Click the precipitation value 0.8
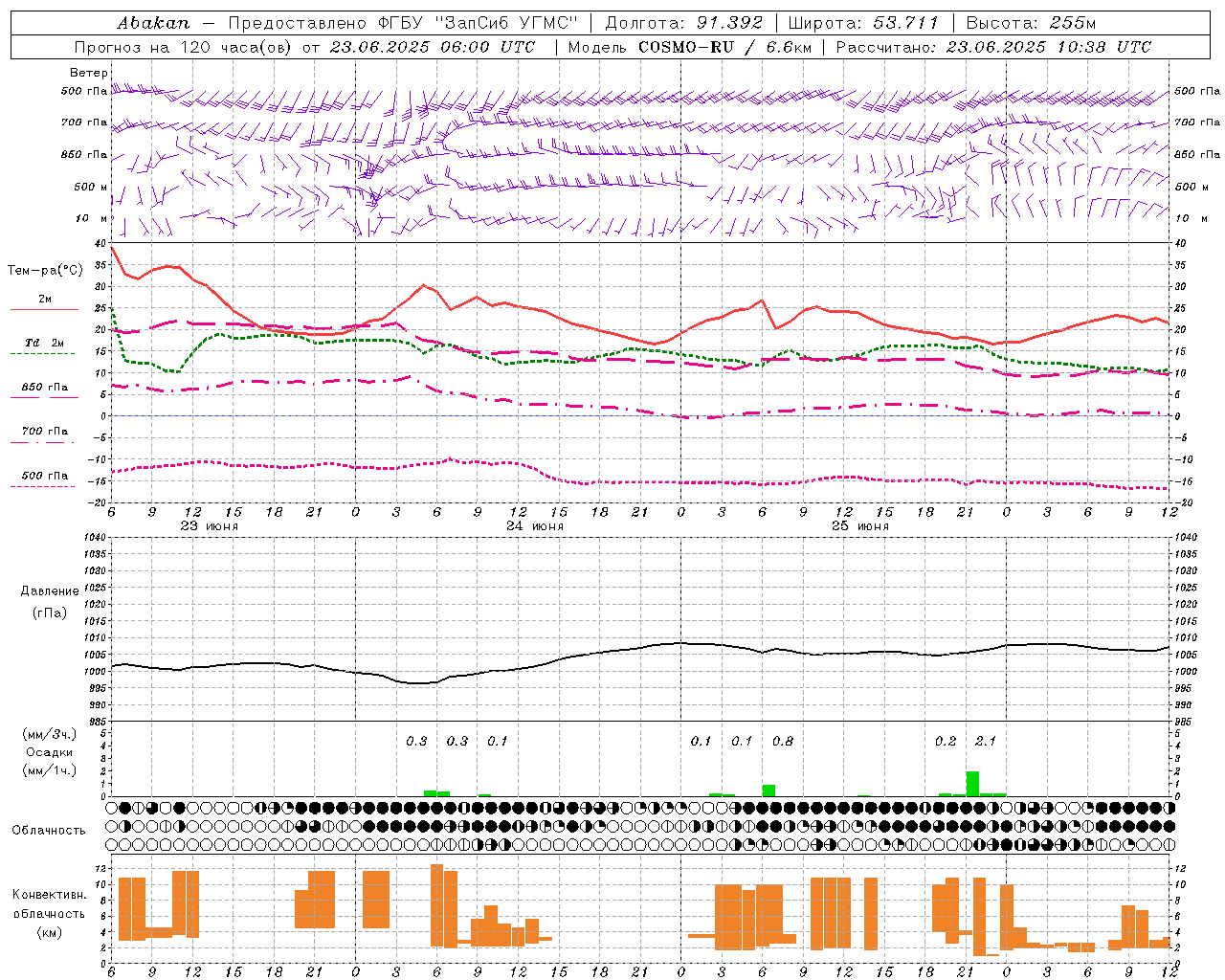Image resolution: width=1225 pixels, height=980 pixels. pyautogui.click(x=783, y=741)
